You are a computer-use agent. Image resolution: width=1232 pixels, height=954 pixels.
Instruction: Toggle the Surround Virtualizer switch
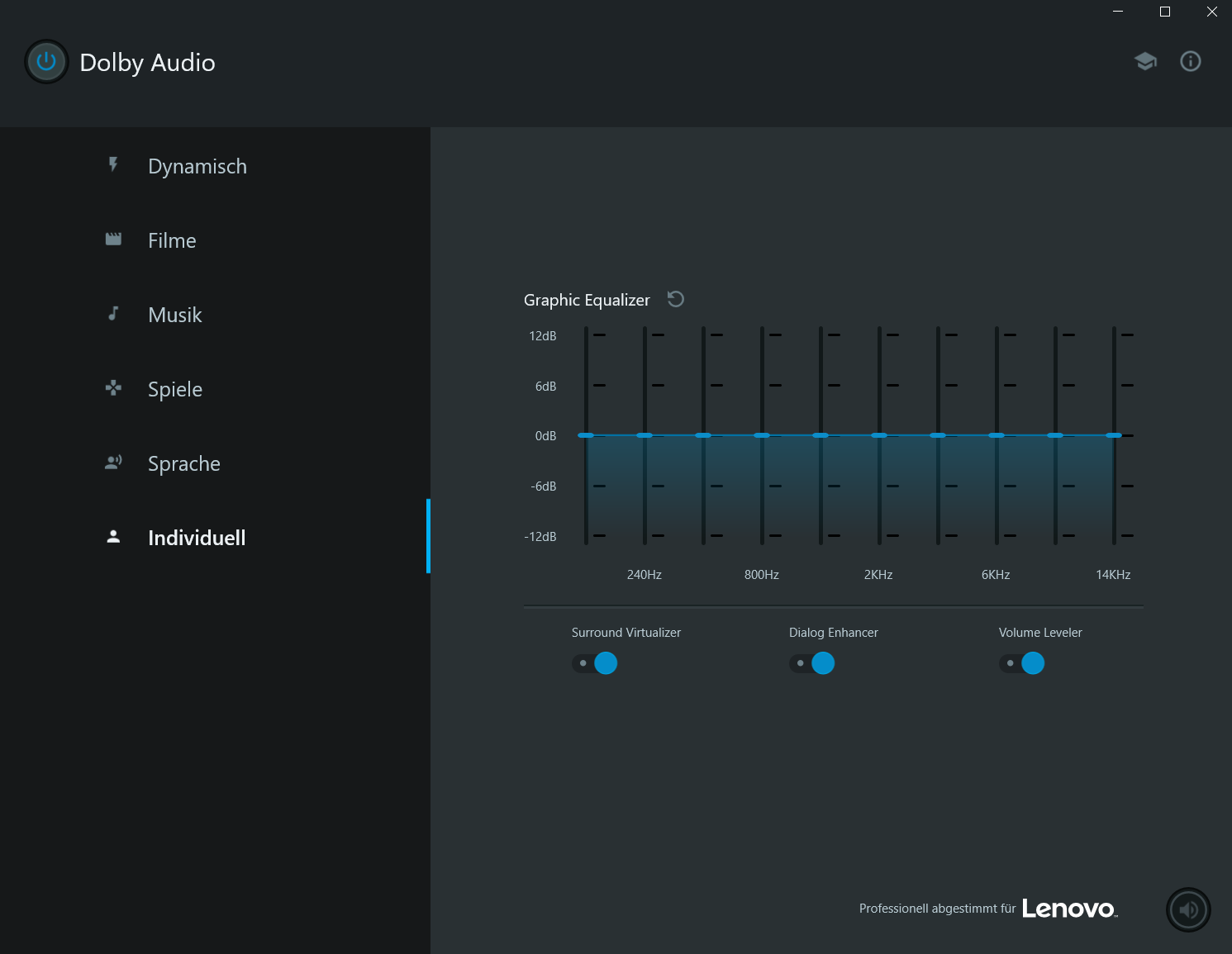(x=595, y=663)
